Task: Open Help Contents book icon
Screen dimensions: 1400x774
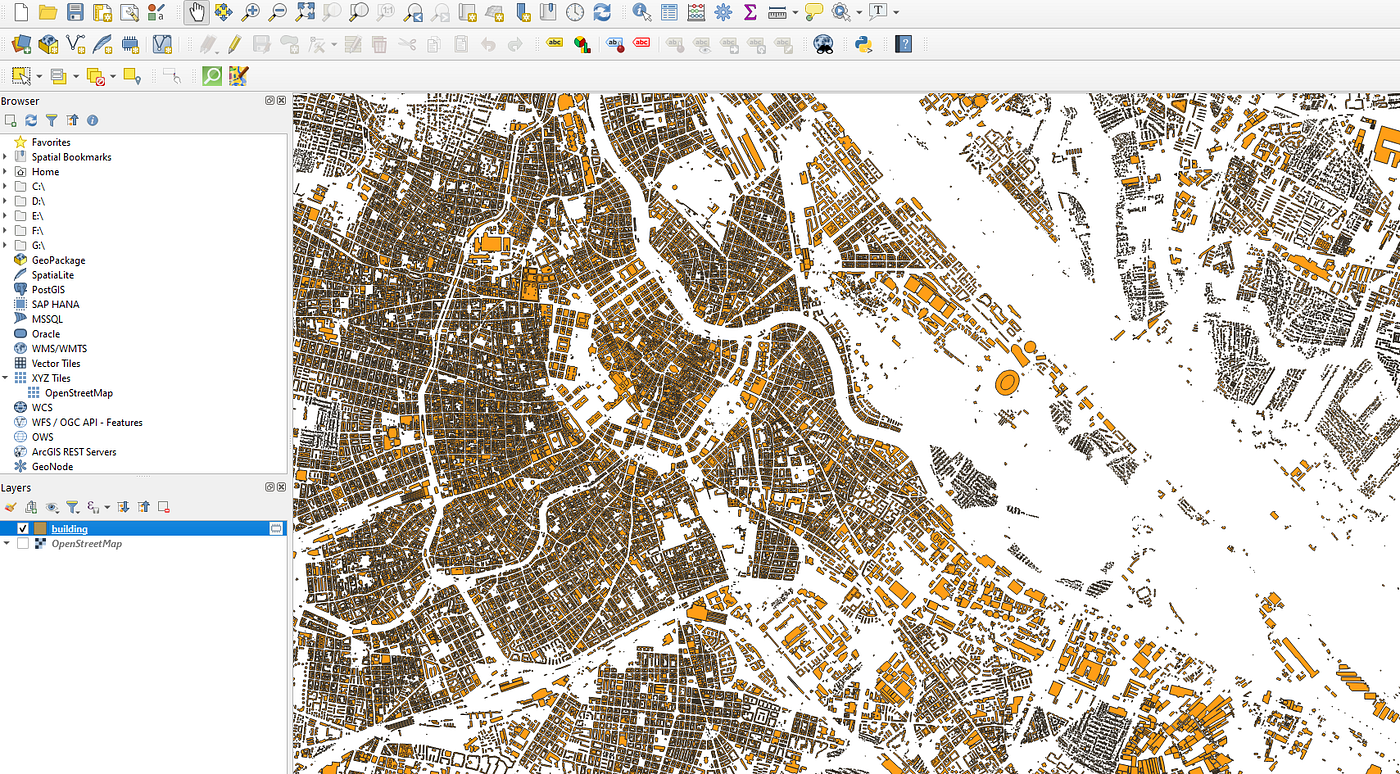Action: click(x=903, y=44)
